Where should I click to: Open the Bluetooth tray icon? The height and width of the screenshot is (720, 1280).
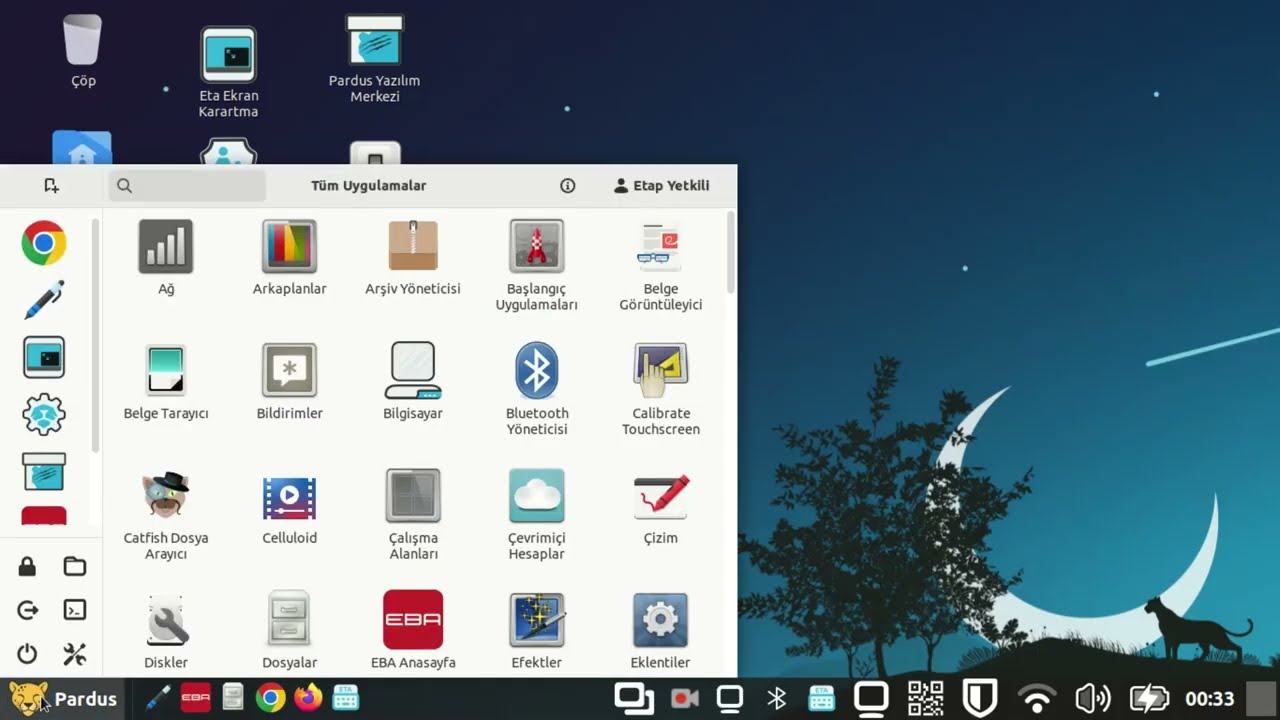pos(776,698)
